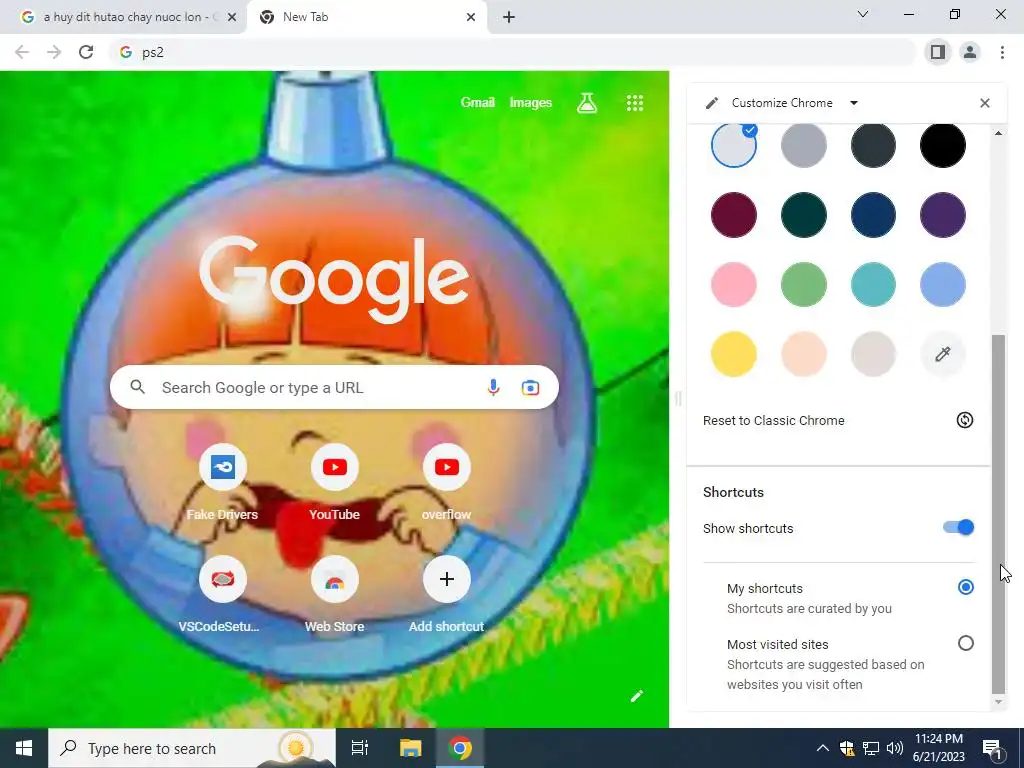
Task: Choose the light blue color swatch
Action: (942, 284)
